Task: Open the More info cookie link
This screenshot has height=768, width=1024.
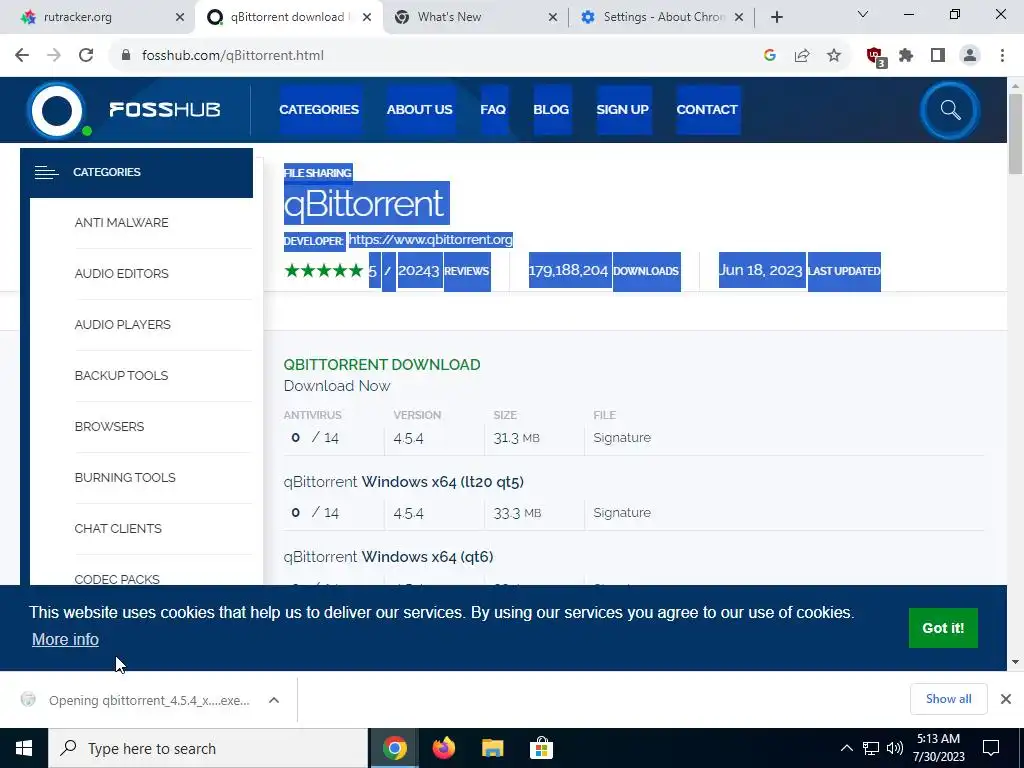Action: click(x=65, y=639)
